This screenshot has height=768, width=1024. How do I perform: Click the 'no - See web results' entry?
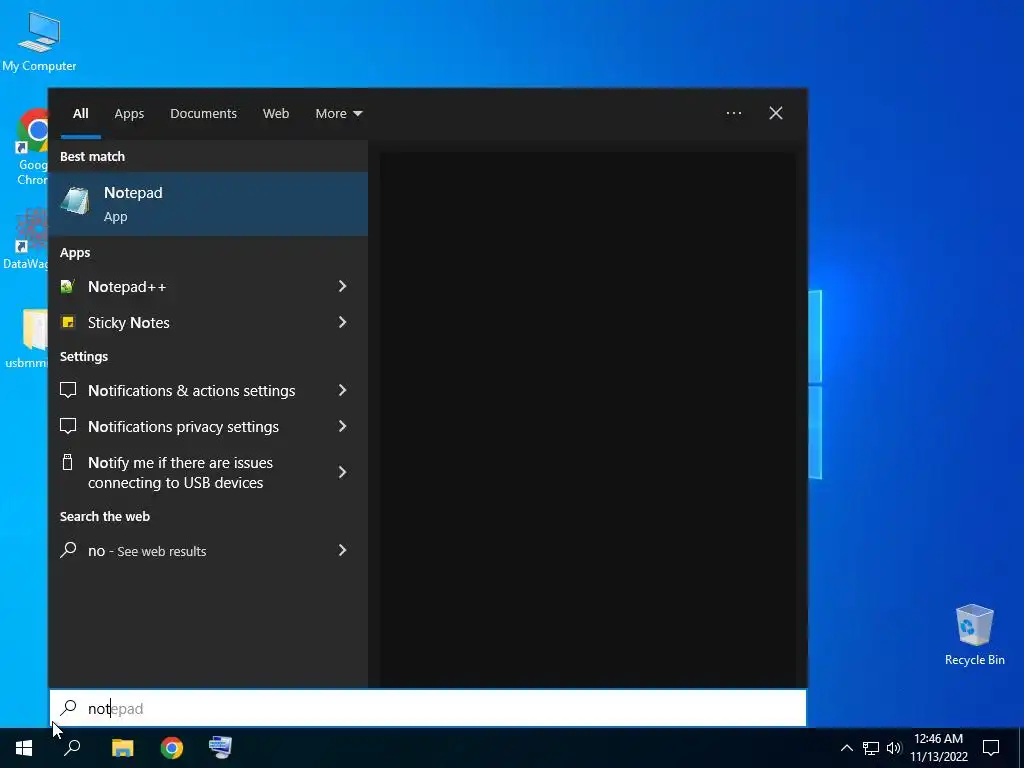pos(189,551)
